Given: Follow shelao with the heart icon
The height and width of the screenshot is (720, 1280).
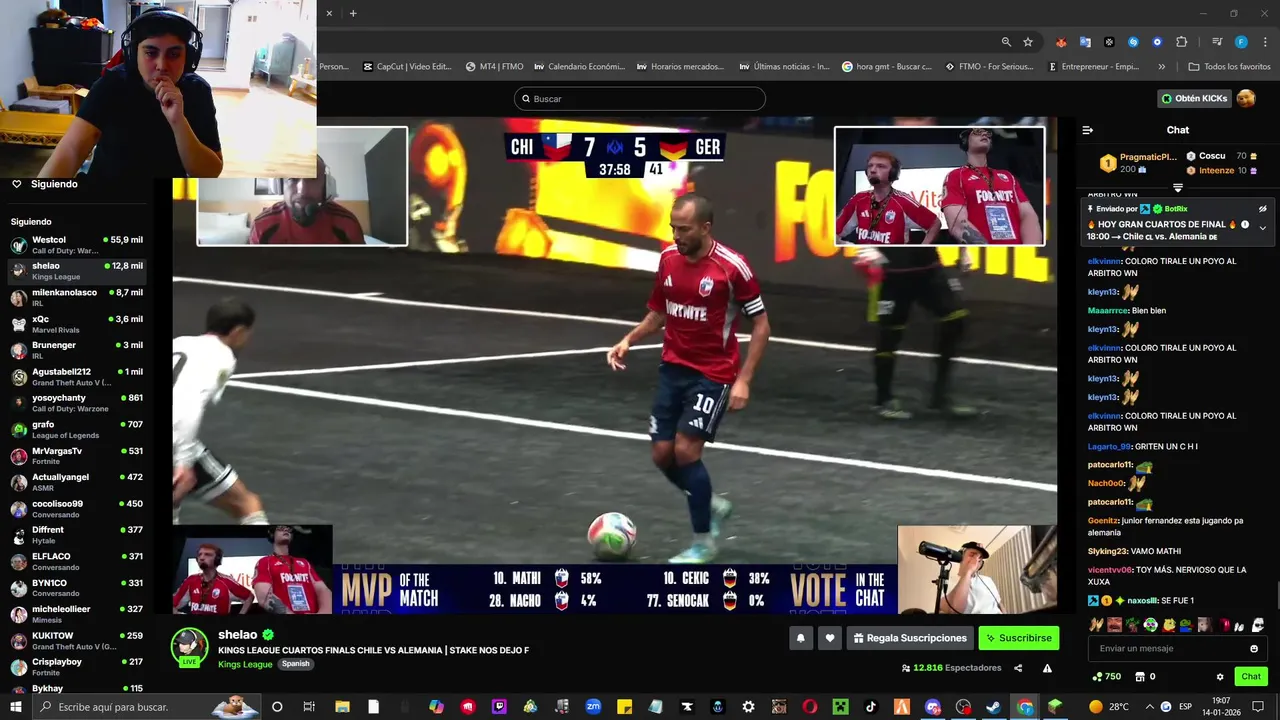Looking at the screenshot, I should [829, 638].
